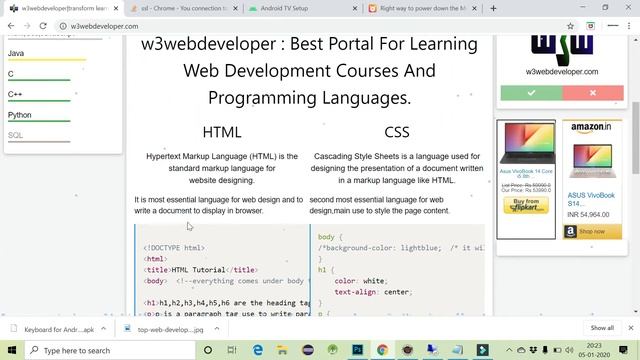Click the page vertical scrollbar thumb
This screenshot has width=640, height=360.
pyautogui.click(x=636, y=138)
